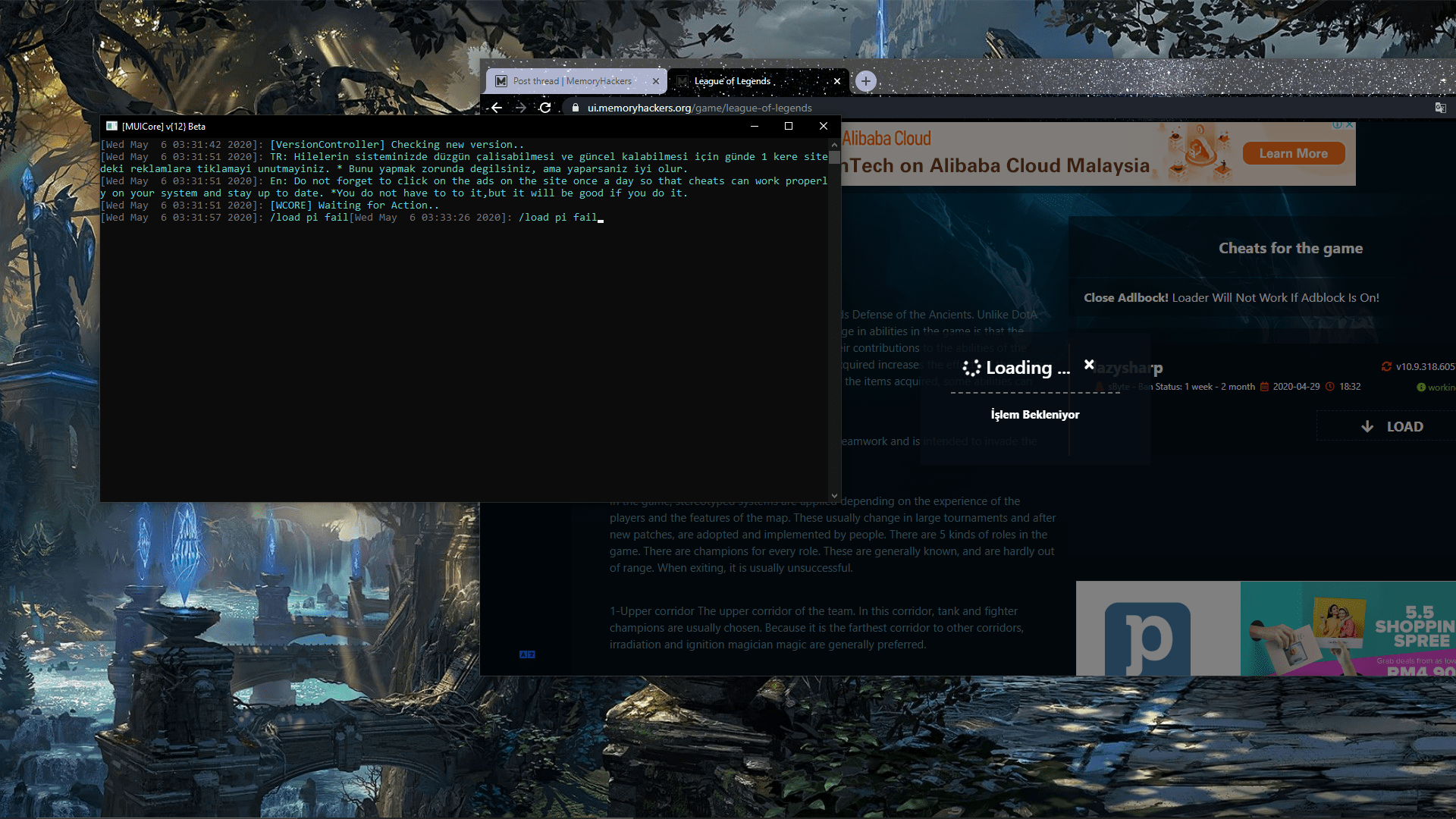Maximize the MUICore console window
The image size is (1456, 819).
789,126
